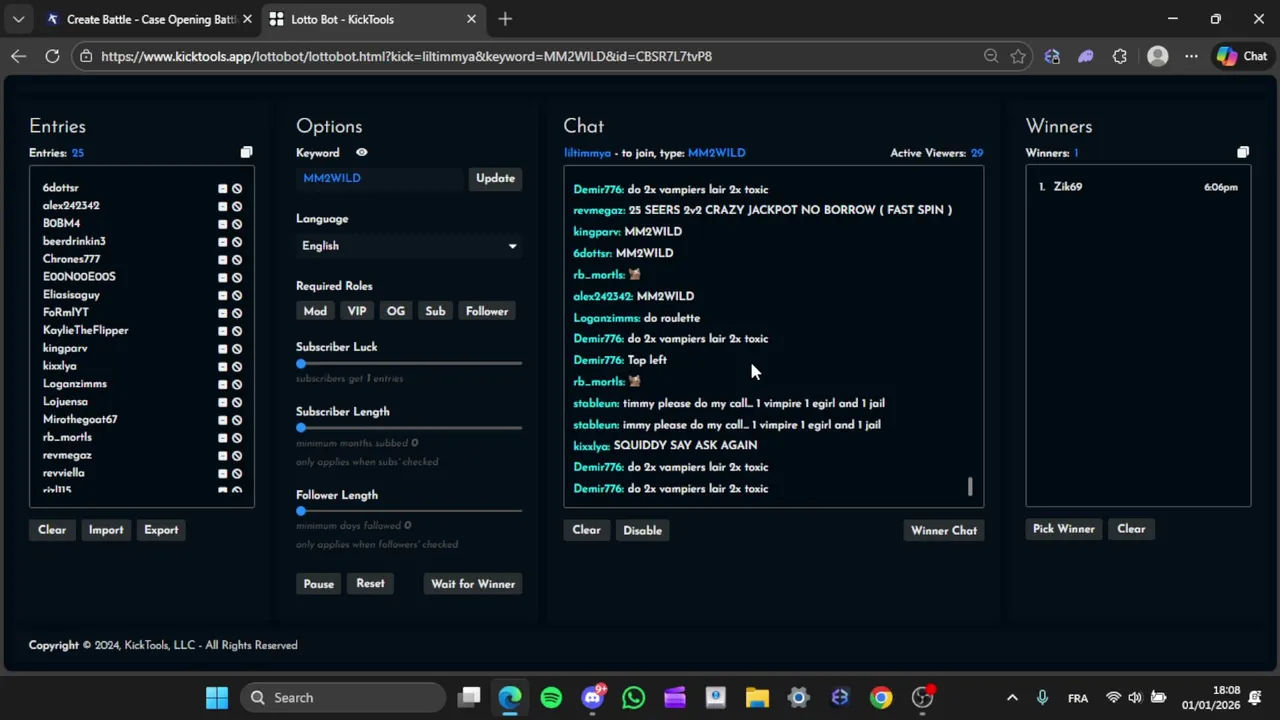Ban entry Chrones777 with the block icon
This screenshot has height=720, width=1280.
click(x=237, y=260)
